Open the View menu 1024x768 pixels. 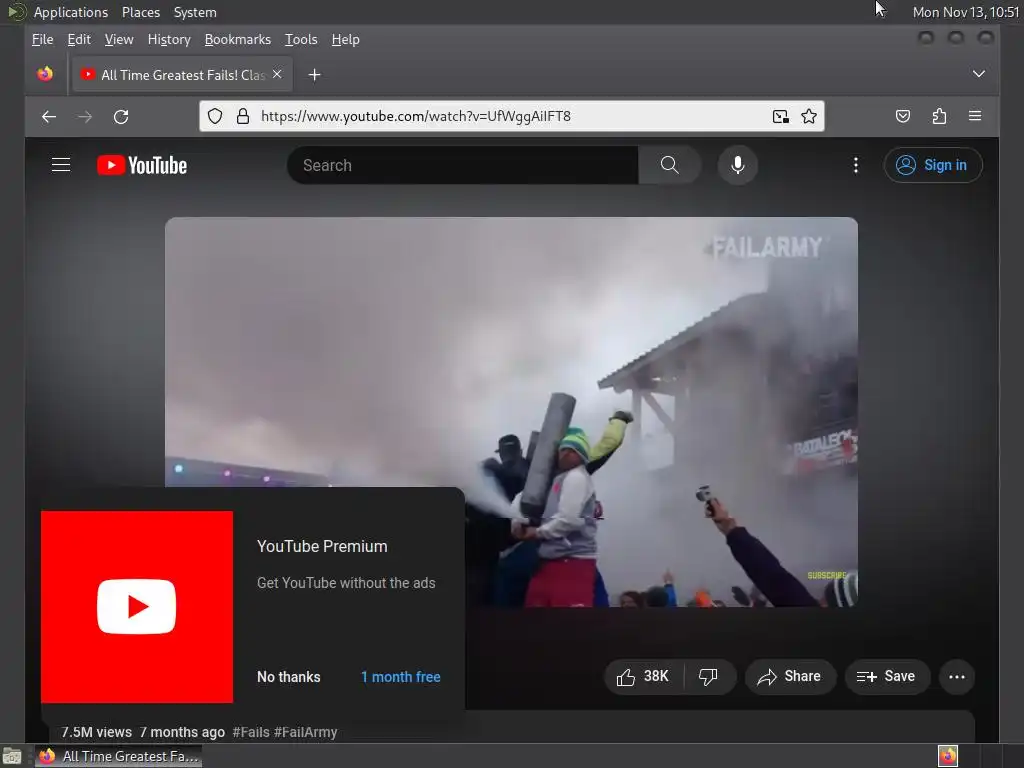coord(119,40)
